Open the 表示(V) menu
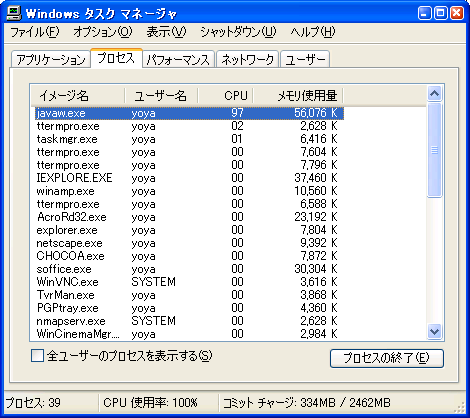The height and width of the screenshot is (418, 470). tap(166, 32)
